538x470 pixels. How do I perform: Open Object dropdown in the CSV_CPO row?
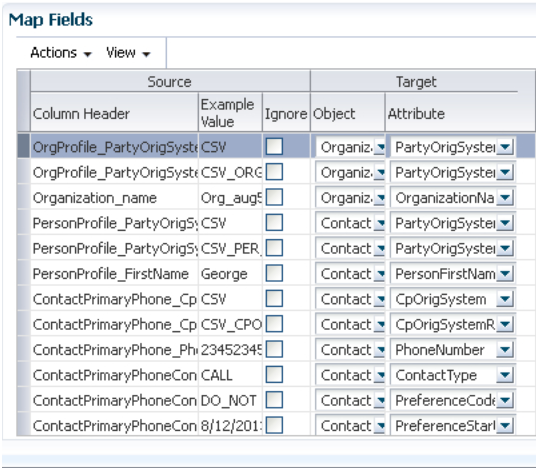[x=379, y=325]
